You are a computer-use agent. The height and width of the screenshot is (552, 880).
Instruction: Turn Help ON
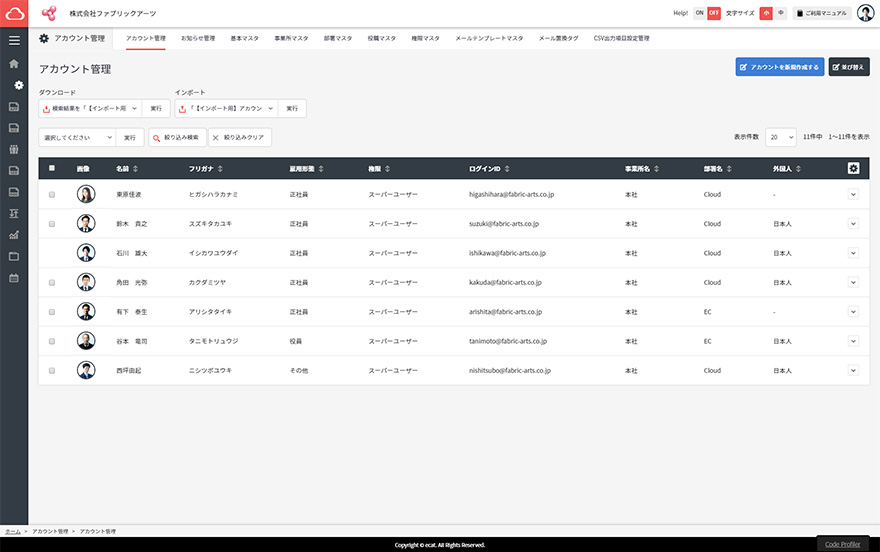[699, 13]
